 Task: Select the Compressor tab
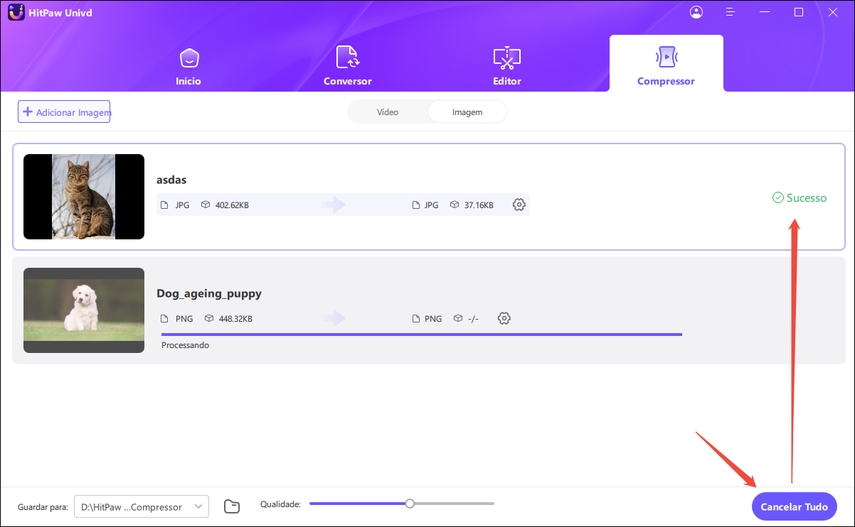click(x=666, y=63)
